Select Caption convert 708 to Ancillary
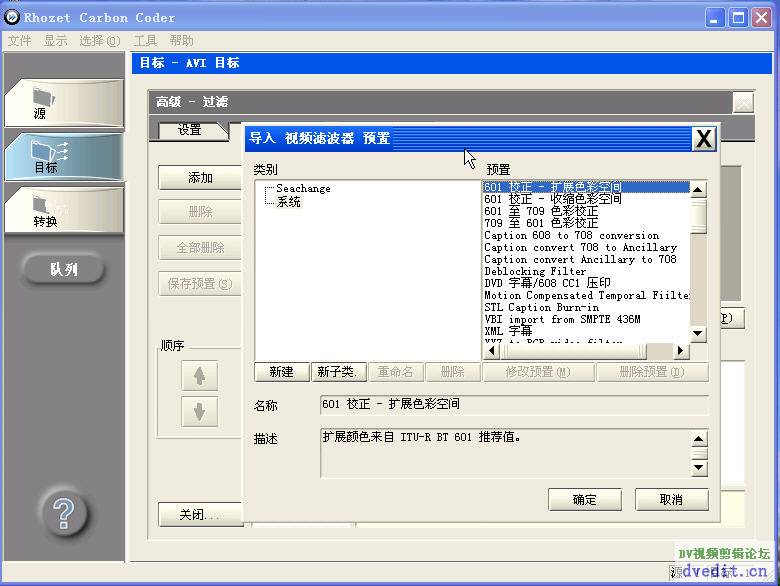The height and width of the screenshot is (586, 780). [x=586, y=247]
